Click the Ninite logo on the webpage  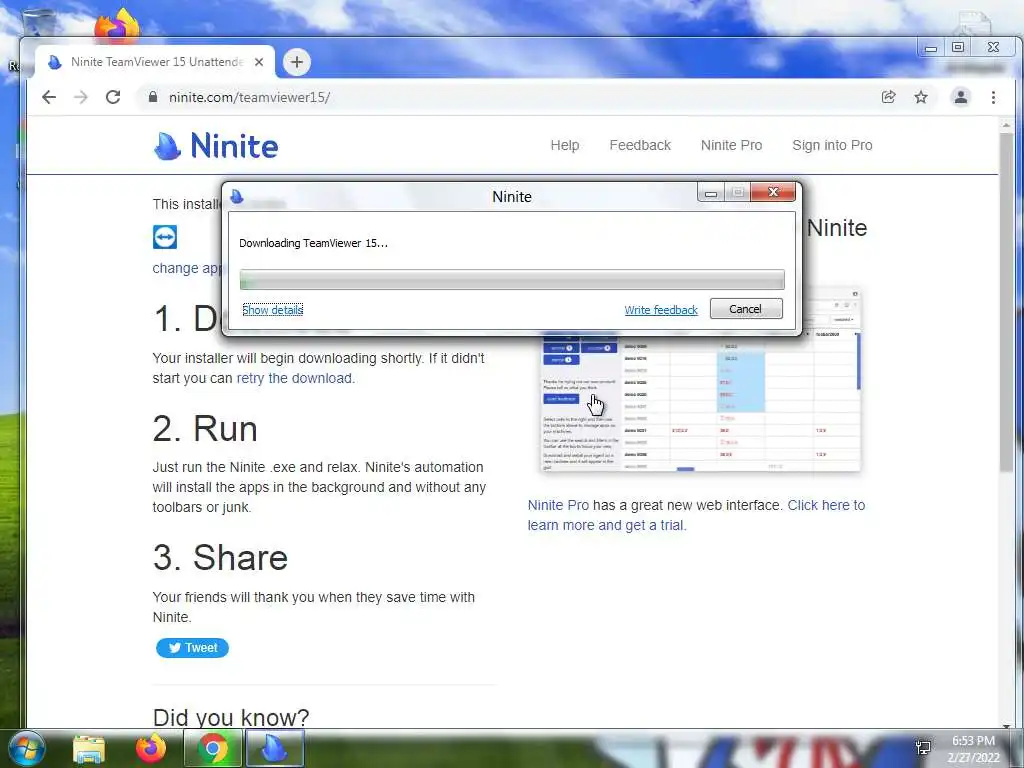(216, 146)
